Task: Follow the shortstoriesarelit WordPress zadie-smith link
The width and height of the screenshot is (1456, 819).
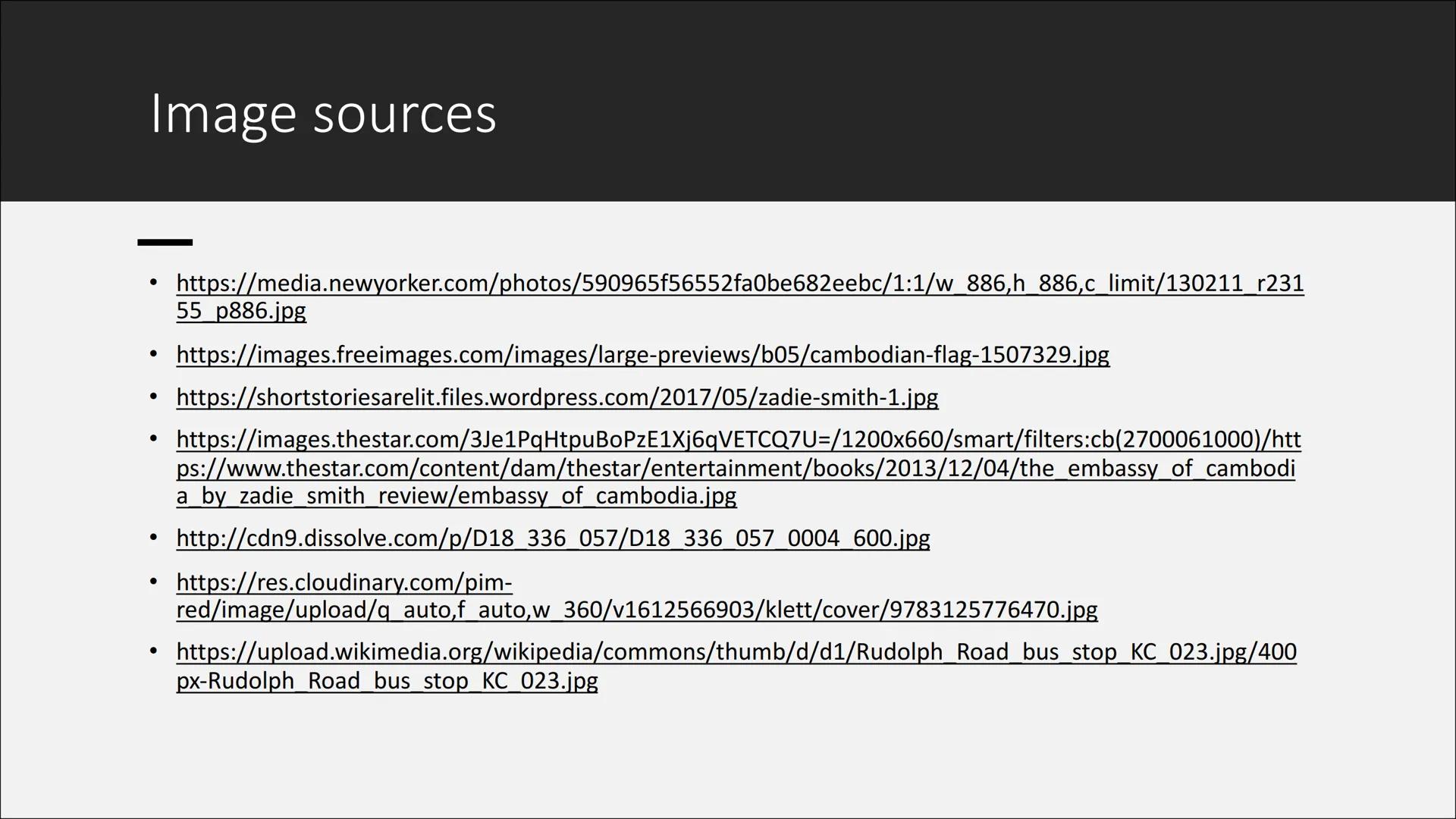Action: pos(557,397)
